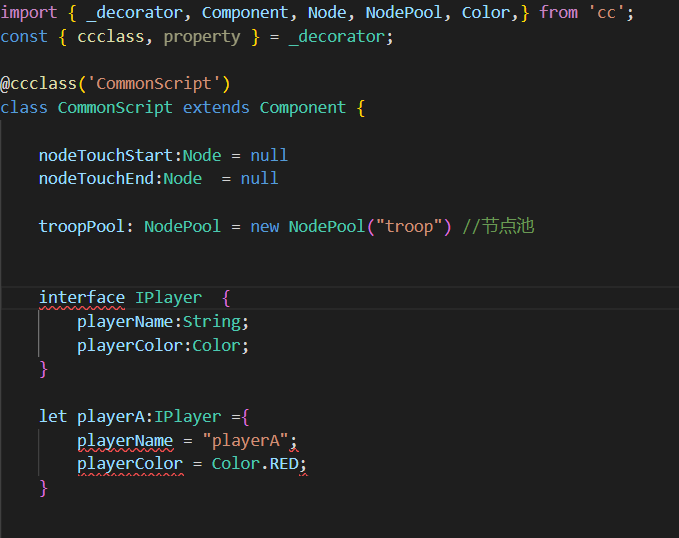Click the 'cc' module string
The width and height of the screenshot is (679, 538).
point(606,13)
